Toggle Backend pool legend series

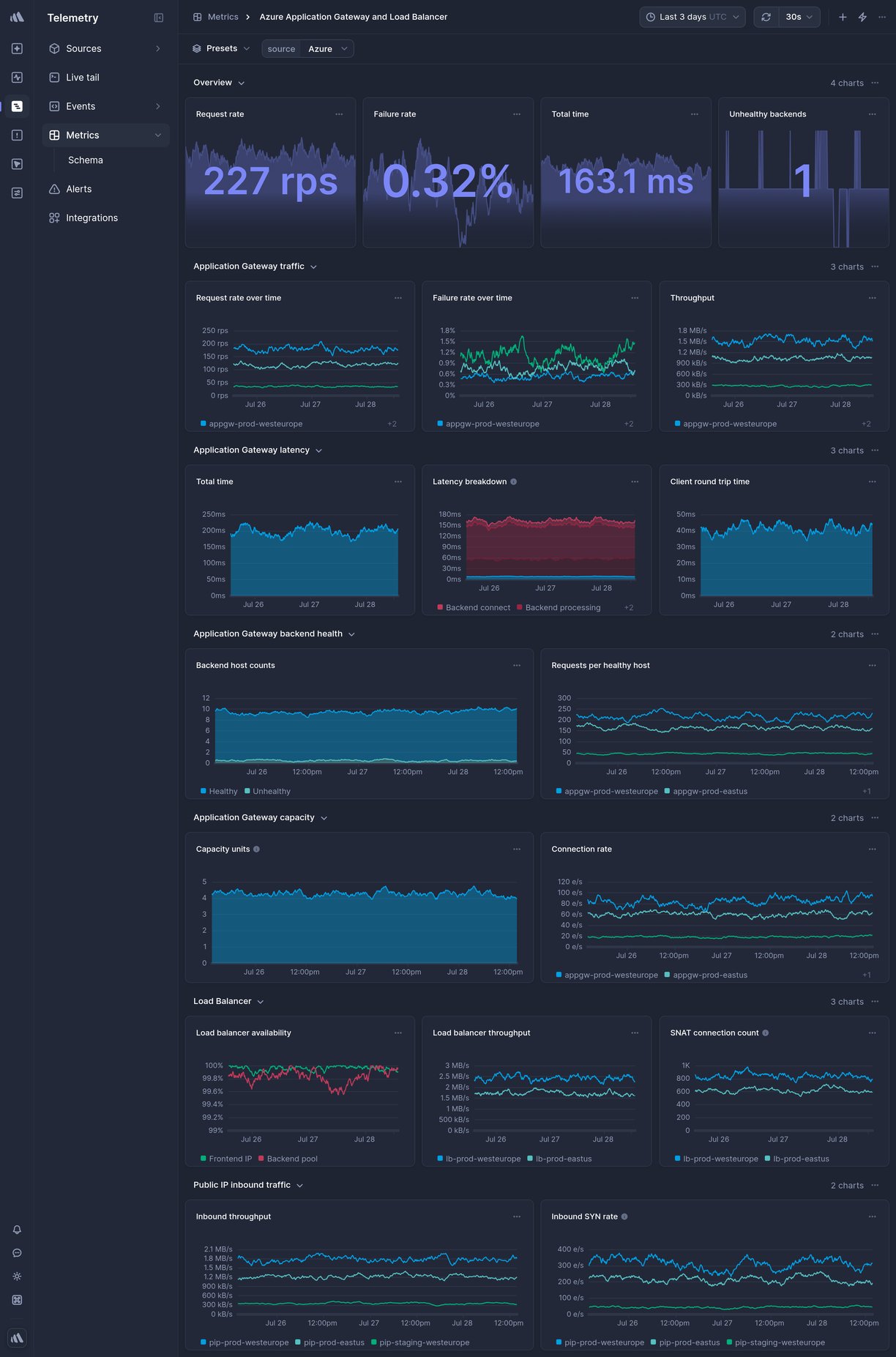pyautogui.click(x=288, y=1159)
